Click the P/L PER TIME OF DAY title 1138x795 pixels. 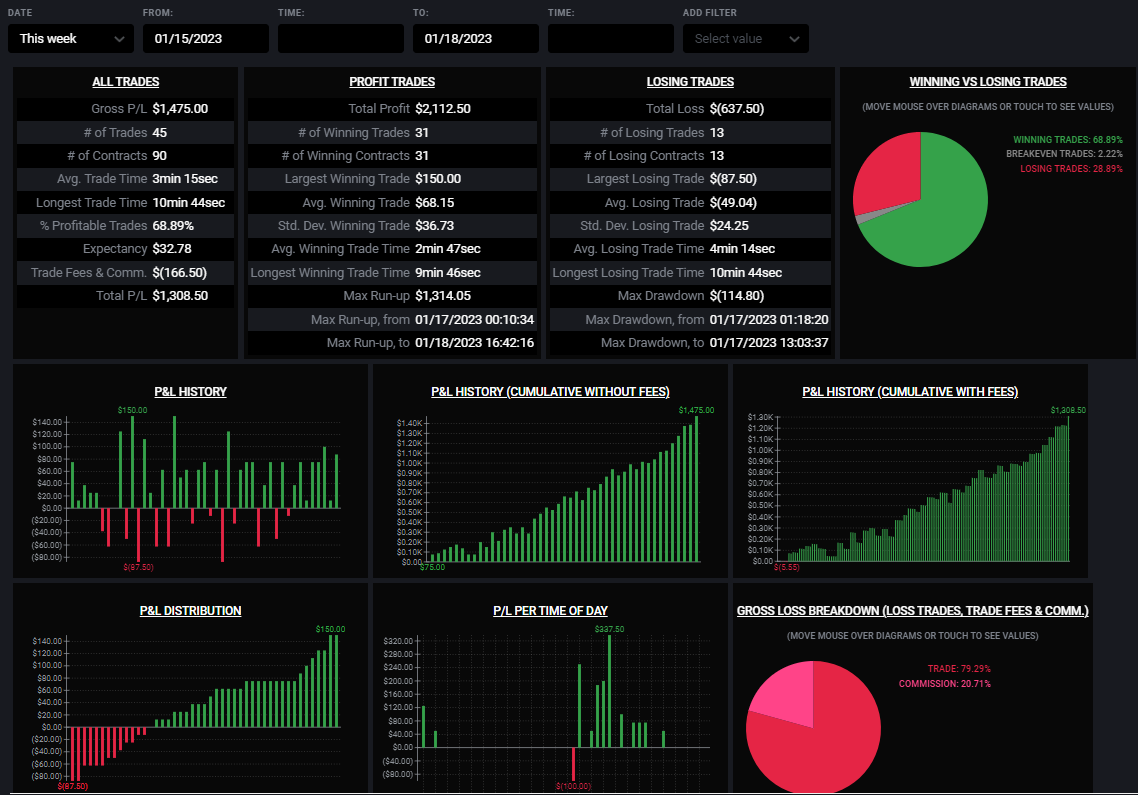(550, 611)
